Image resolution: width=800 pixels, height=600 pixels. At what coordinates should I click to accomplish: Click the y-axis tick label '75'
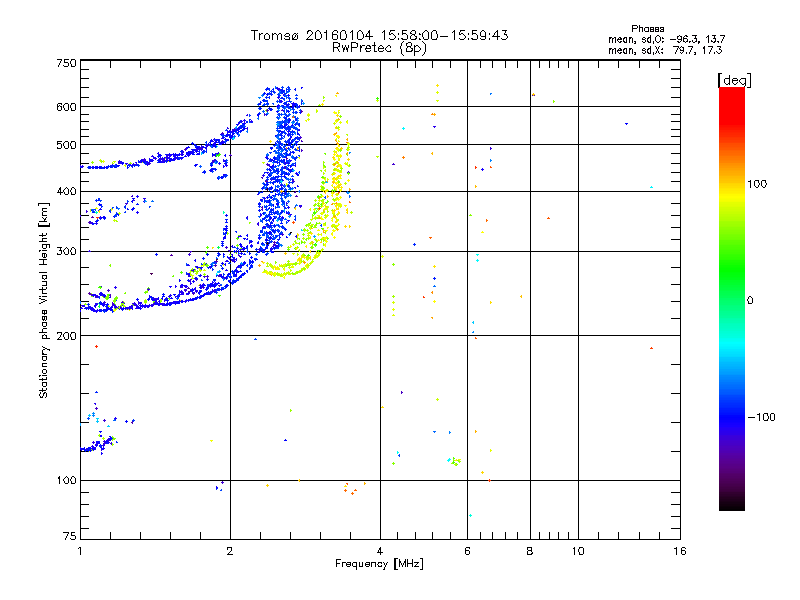[x=70, y=536]
